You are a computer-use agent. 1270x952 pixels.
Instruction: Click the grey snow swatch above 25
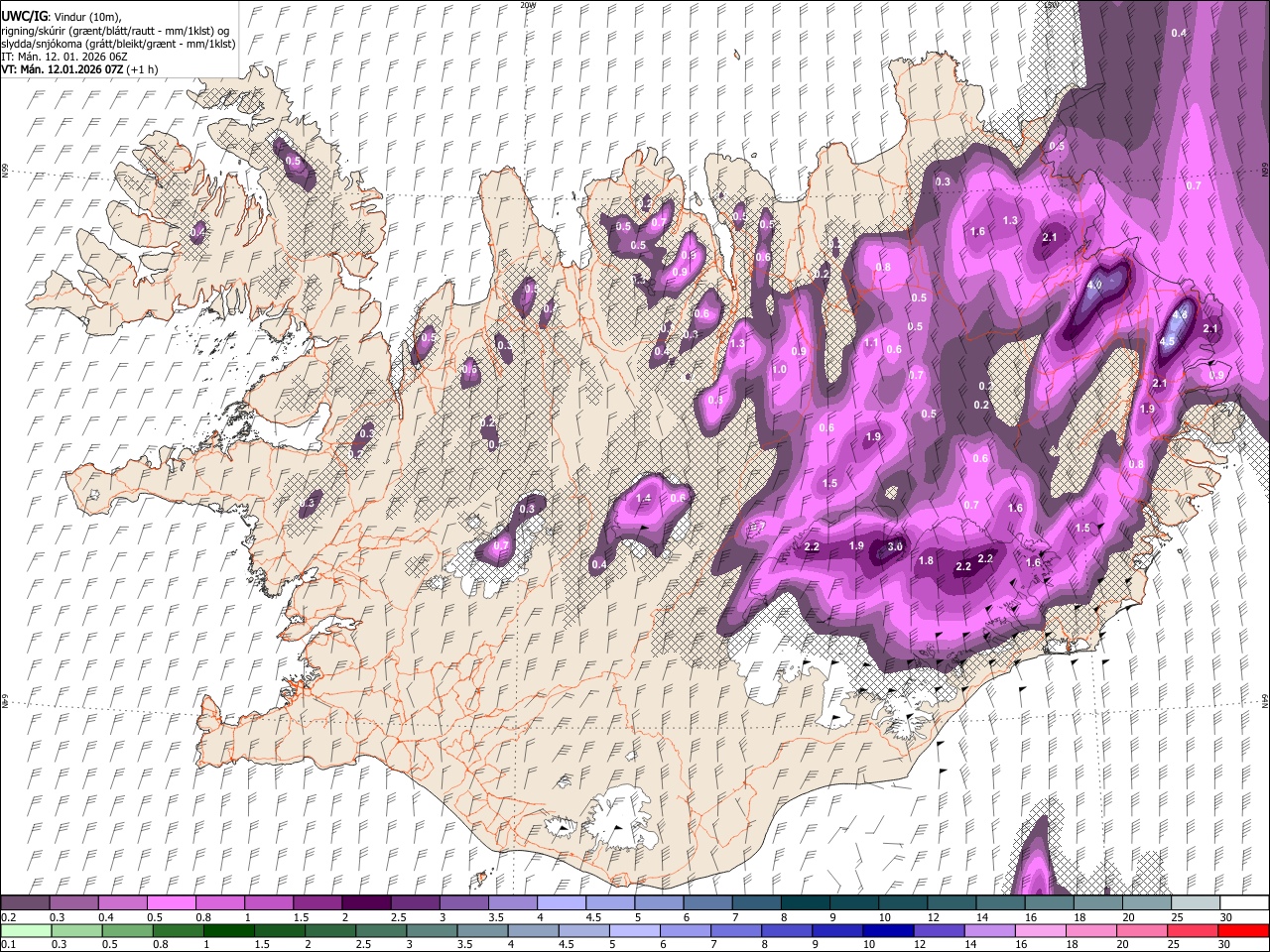click(x=1196, y=903)
